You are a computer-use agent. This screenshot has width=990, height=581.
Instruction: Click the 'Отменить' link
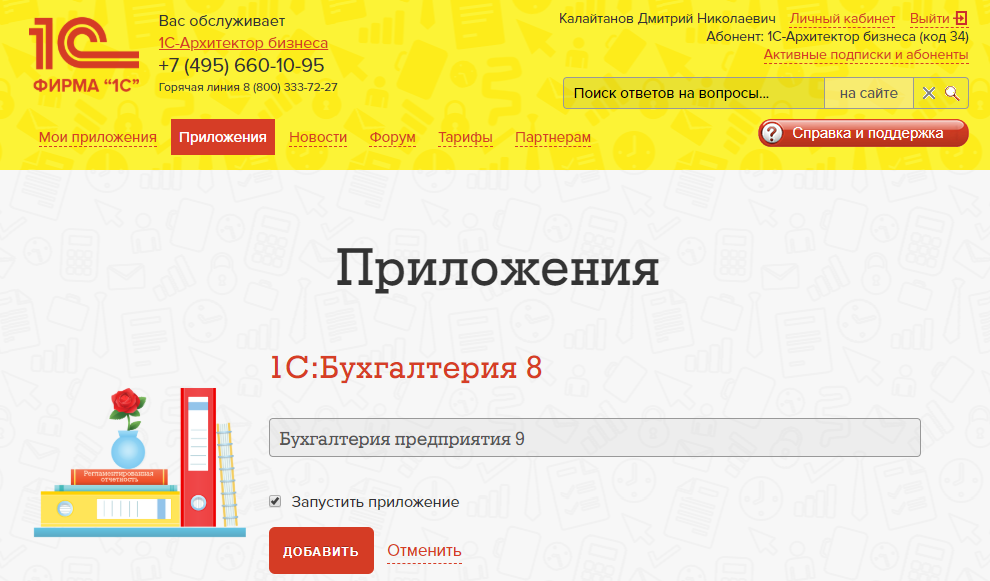pos(424,551)
